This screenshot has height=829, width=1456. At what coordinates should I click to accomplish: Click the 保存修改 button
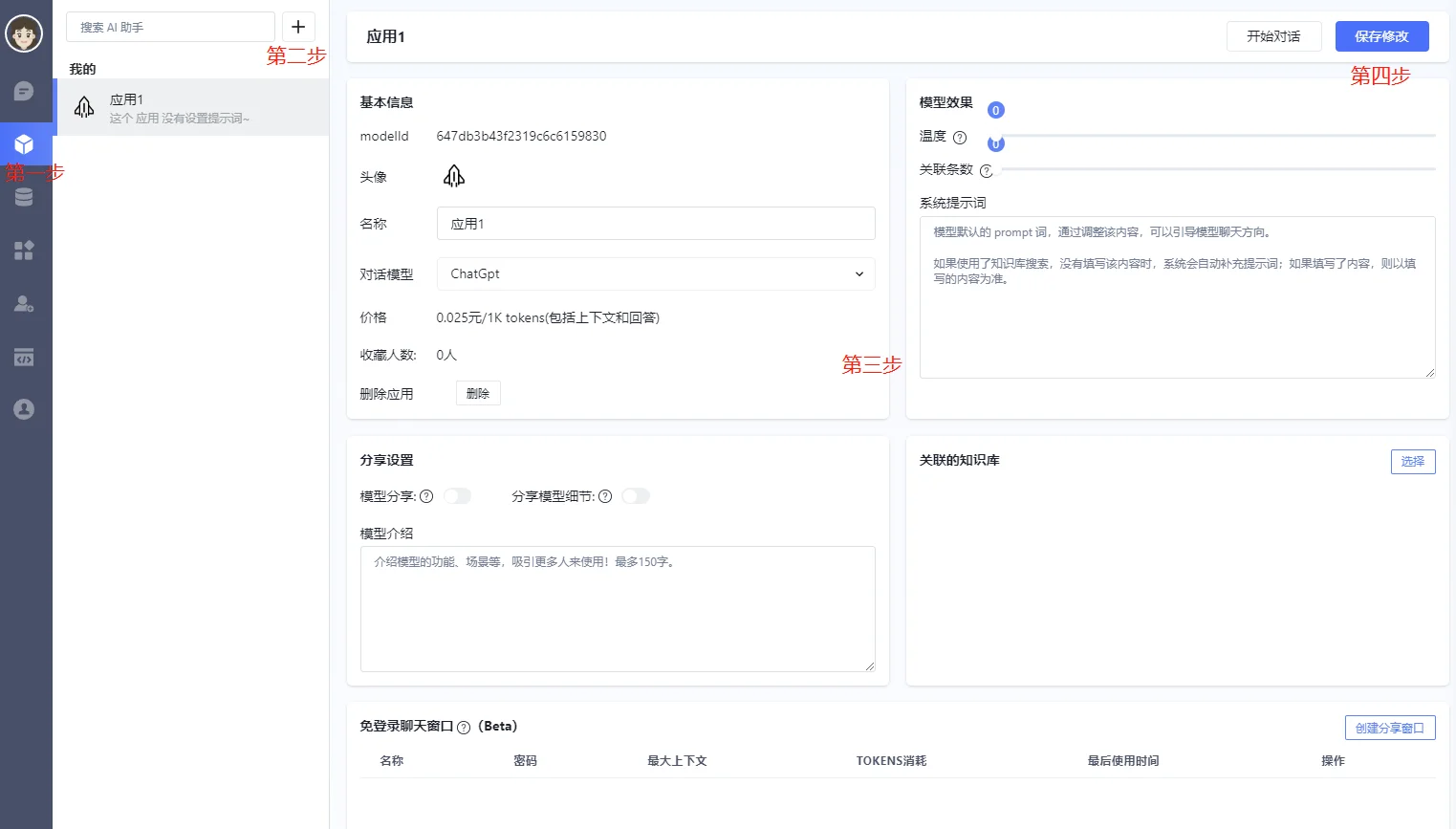click(x=1382, y=36)
